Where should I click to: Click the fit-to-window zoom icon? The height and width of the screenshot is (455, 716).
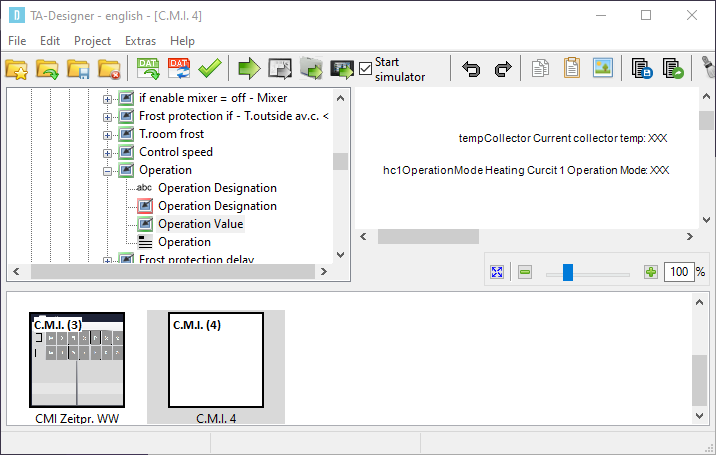coord(497,272)
